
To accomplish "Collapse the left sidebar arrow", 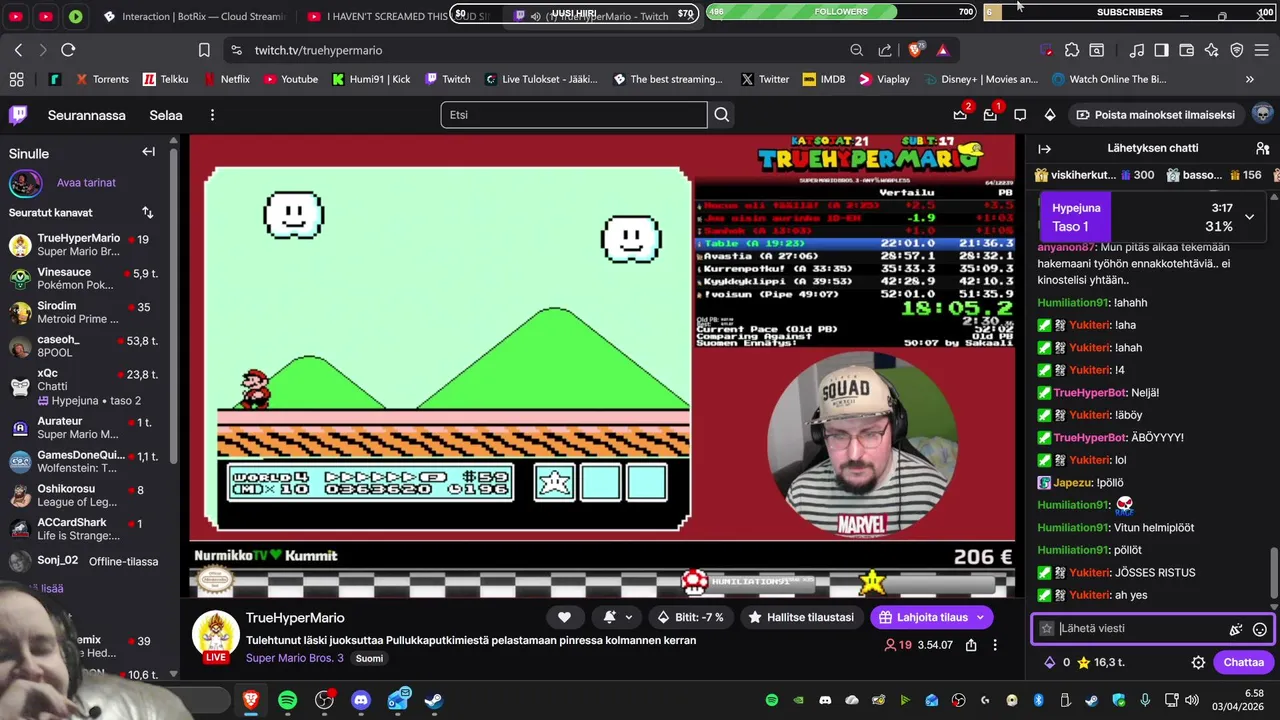I will pyautogui.click(x=149, y=152).
